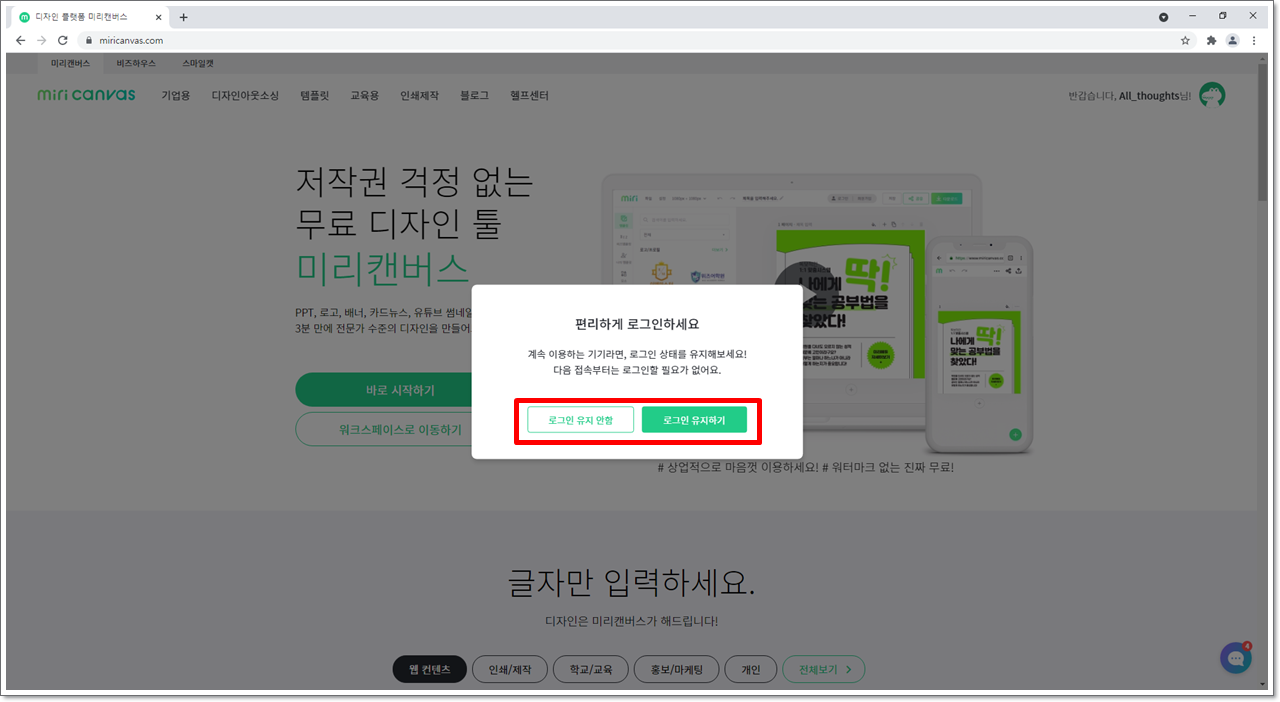
Task: Open 교육용 menu
Action: tap(364, 96)
